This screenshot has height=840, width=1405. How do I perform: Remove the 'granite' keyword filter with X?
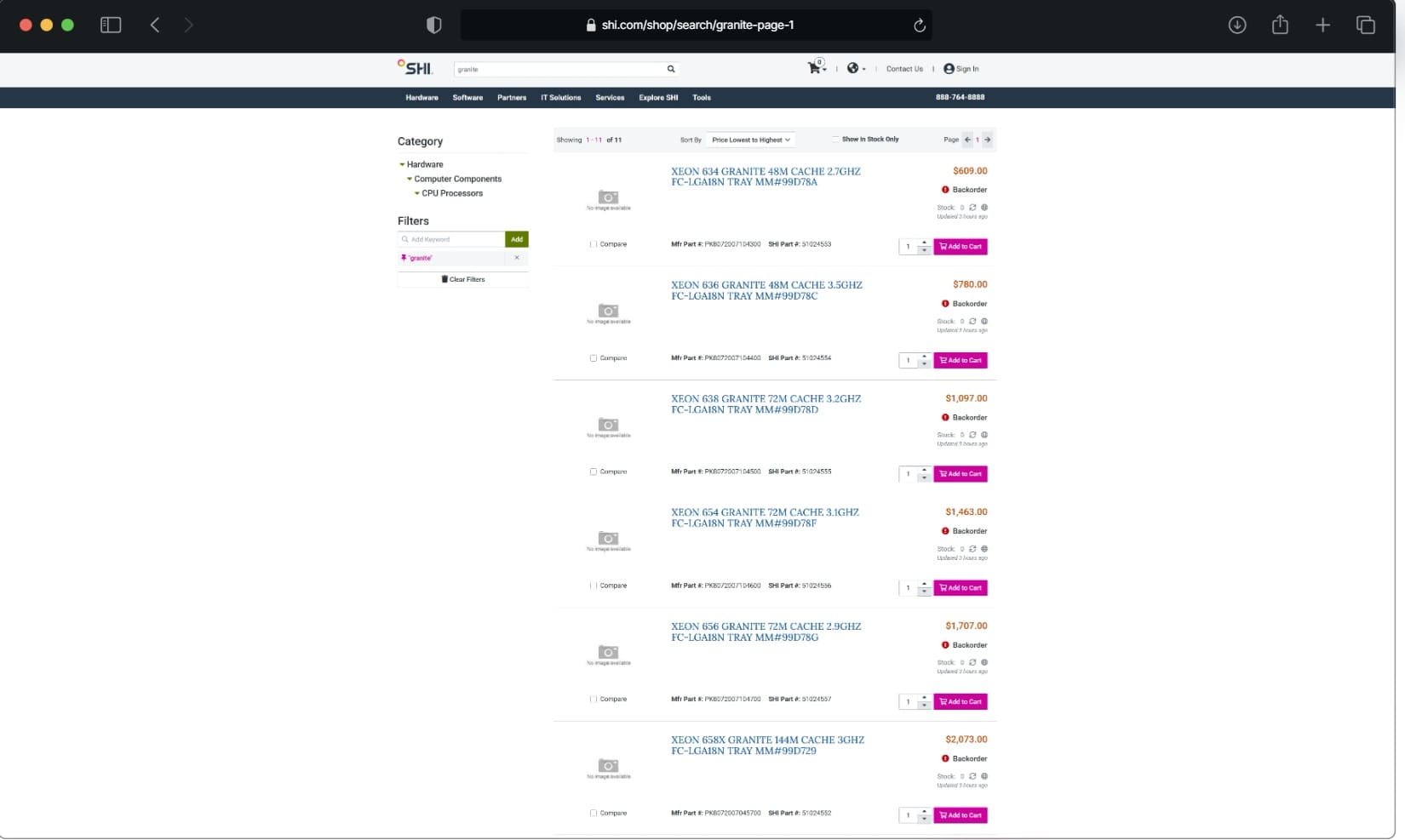(517, 258)
